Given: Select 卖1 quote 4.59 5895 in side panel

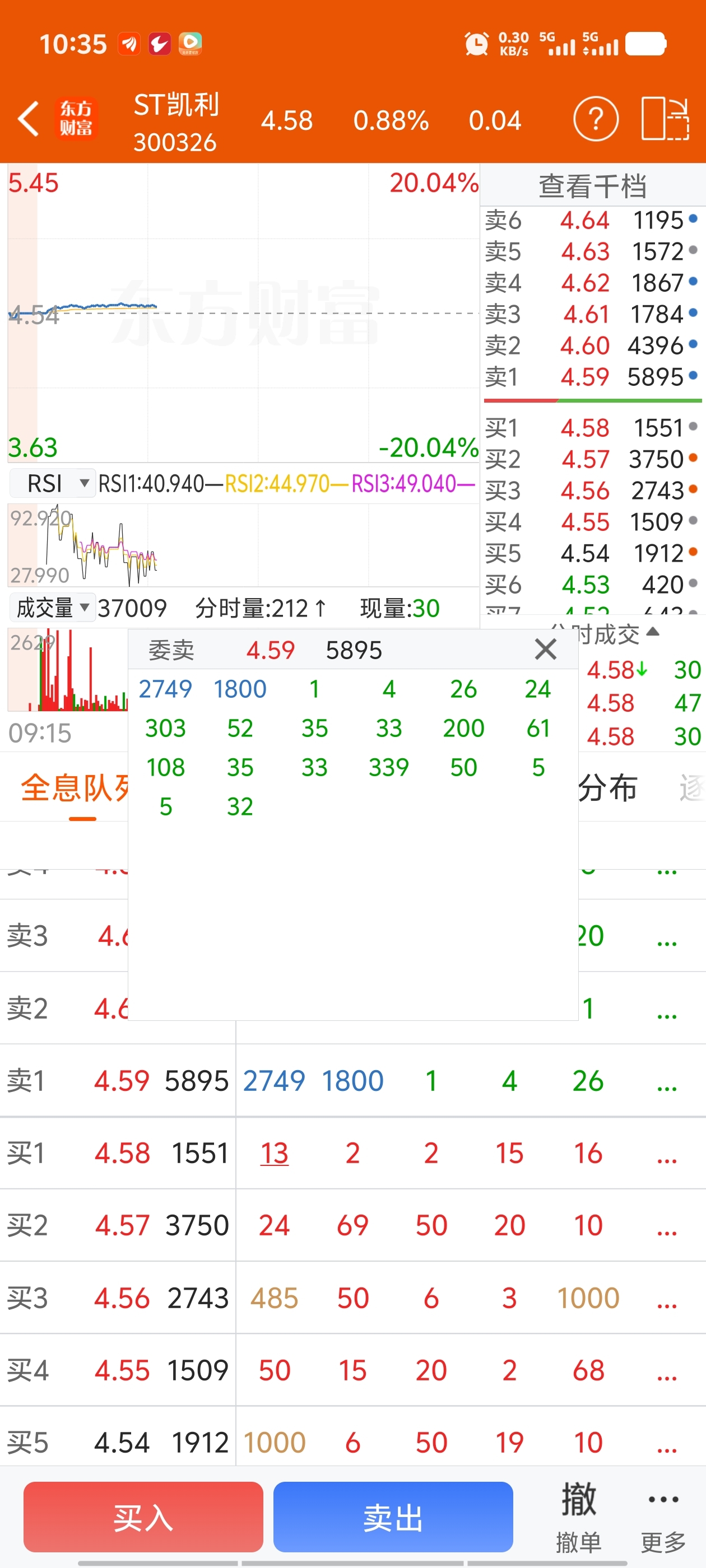Looking at the screenshot, I should (592, 377).
